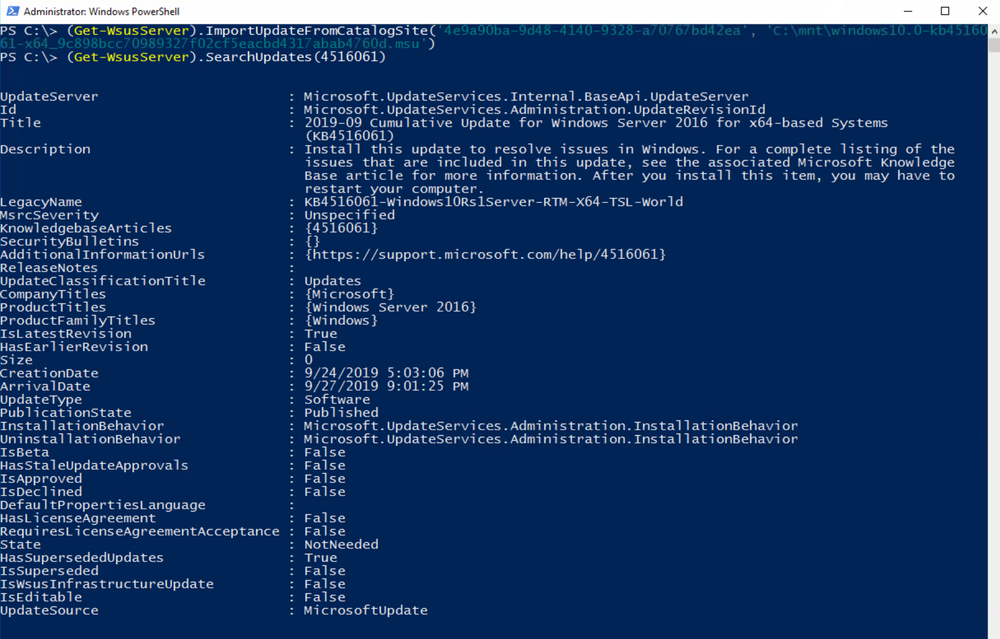Click the CreationDate value 9/24/2019
Screen dimensions: 1000x639
[x=386, y=373]
